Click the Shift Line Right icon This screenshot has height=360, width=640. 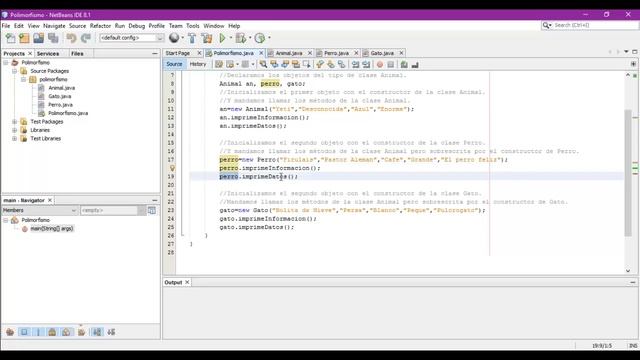coord(366,64)
